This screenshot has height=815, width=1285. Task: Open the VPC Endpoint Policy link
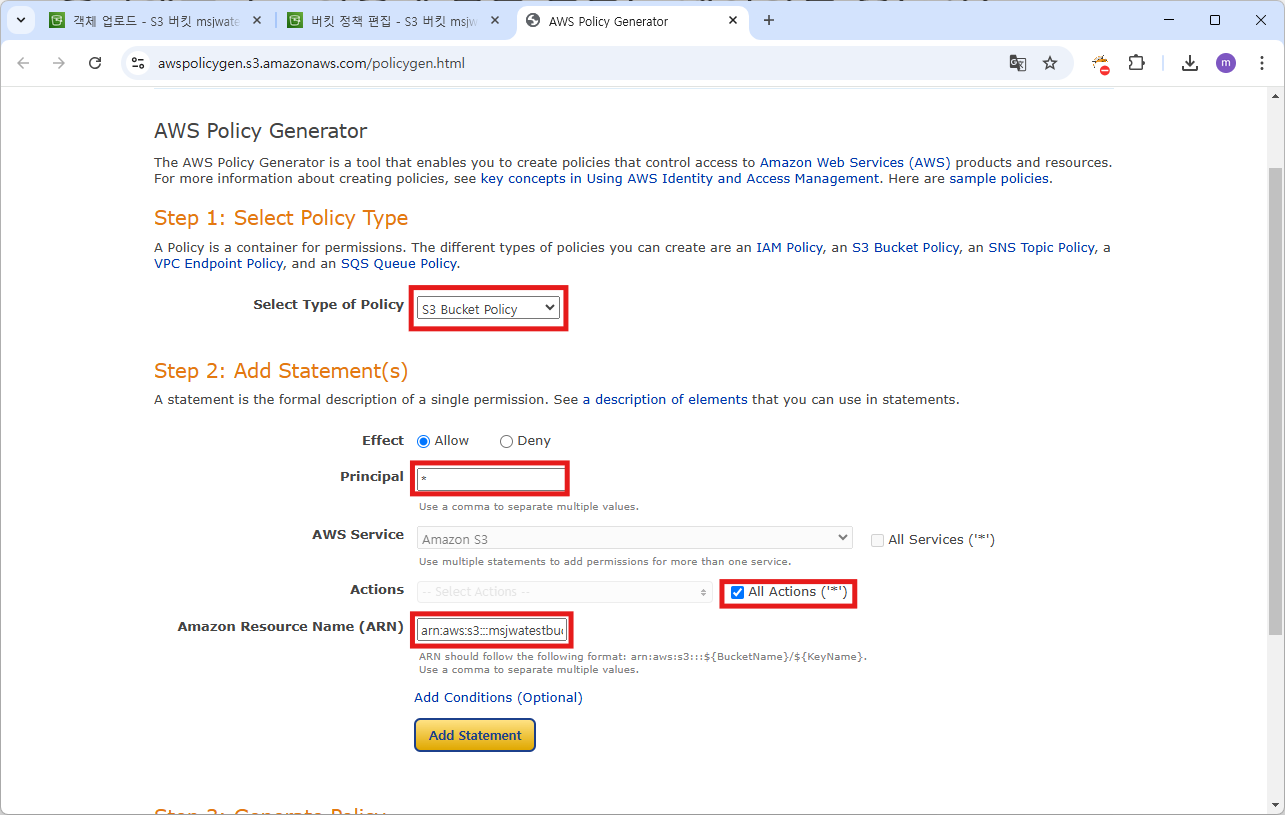pos(218,263)
